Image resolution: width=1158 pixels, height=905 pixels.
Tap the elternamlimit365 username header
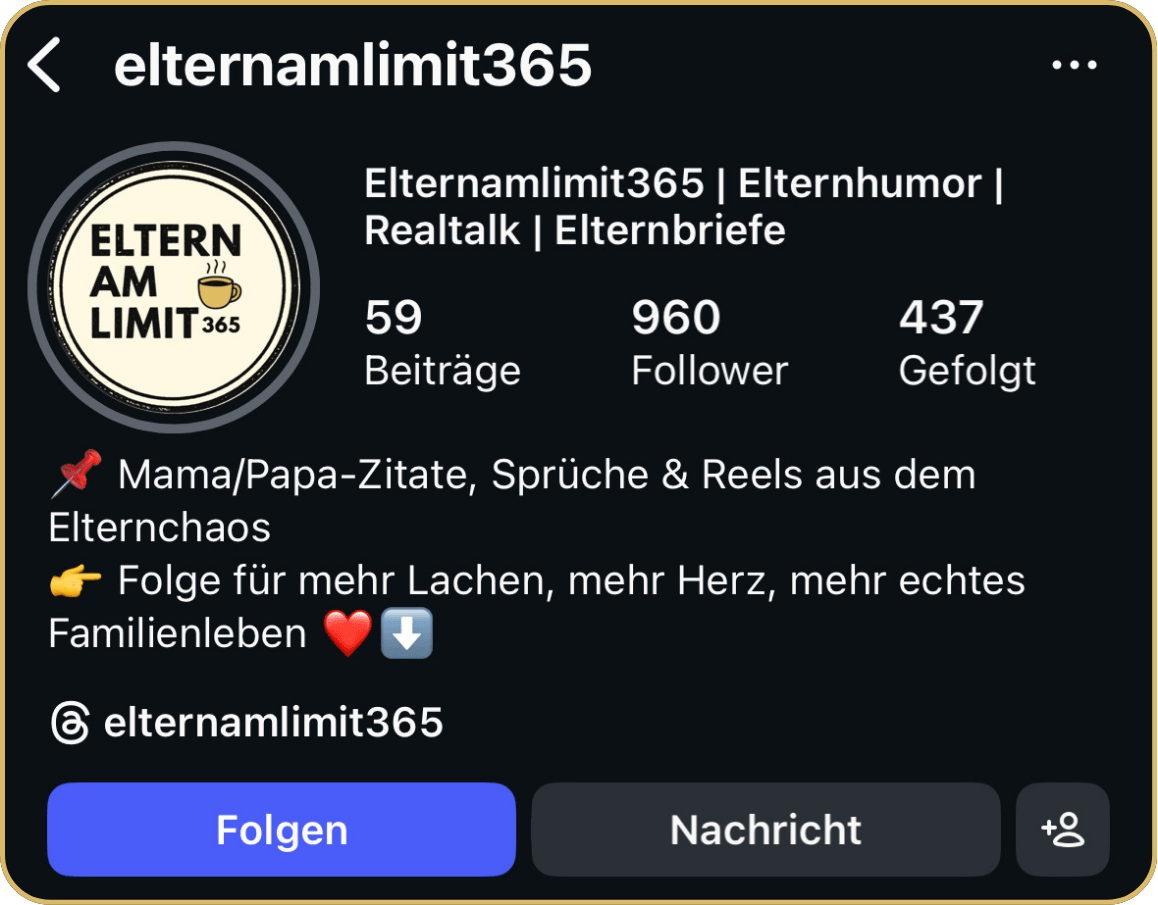(x=353, y=65)
